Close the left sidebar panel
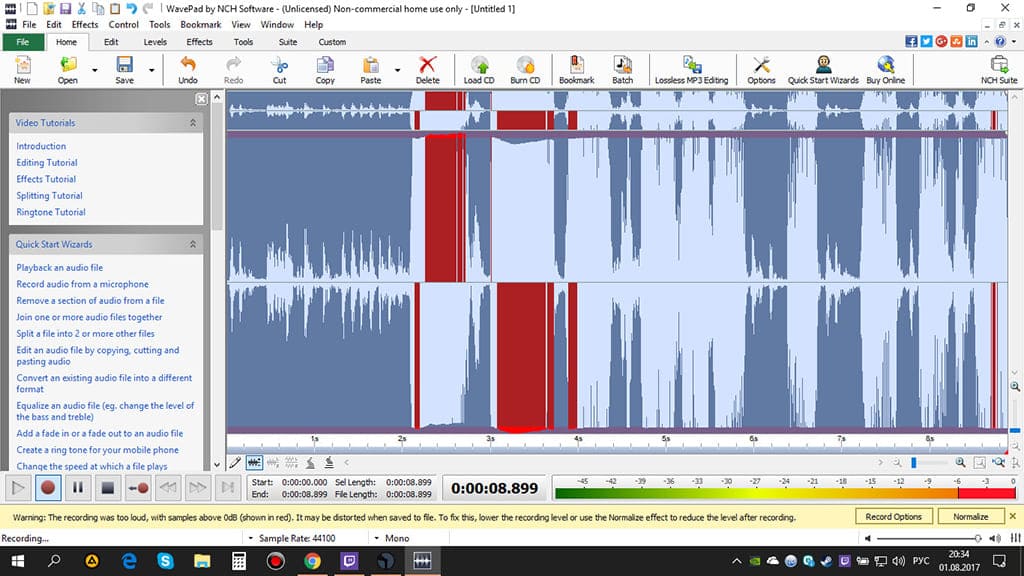 point(201,99)
